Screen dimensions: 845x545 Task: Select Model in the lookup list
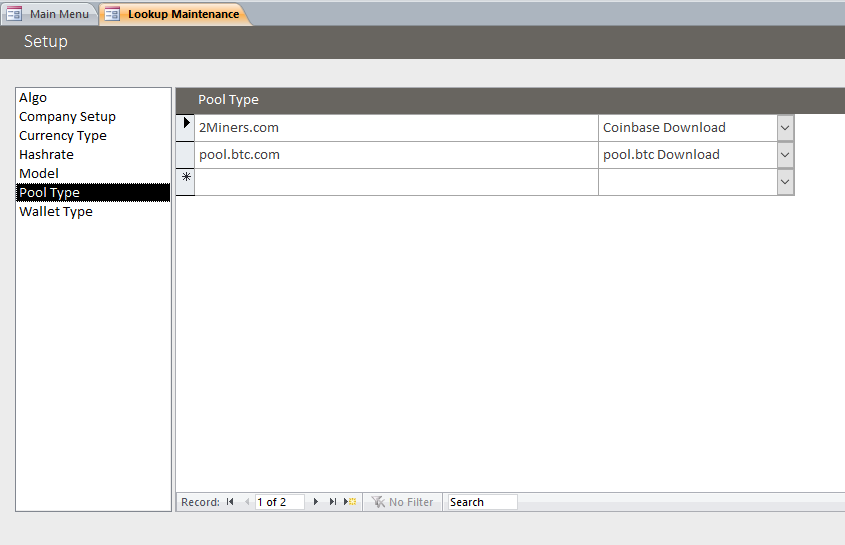pos(93,173)
